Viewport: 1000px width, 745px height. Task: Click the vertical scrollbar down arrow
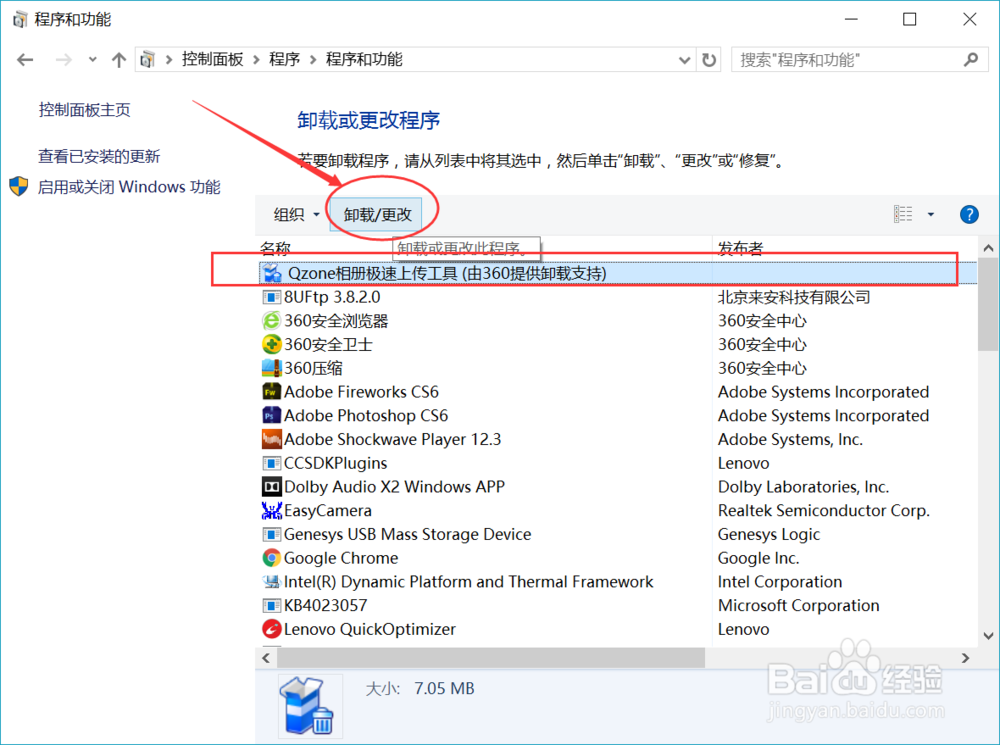(988, 635)
